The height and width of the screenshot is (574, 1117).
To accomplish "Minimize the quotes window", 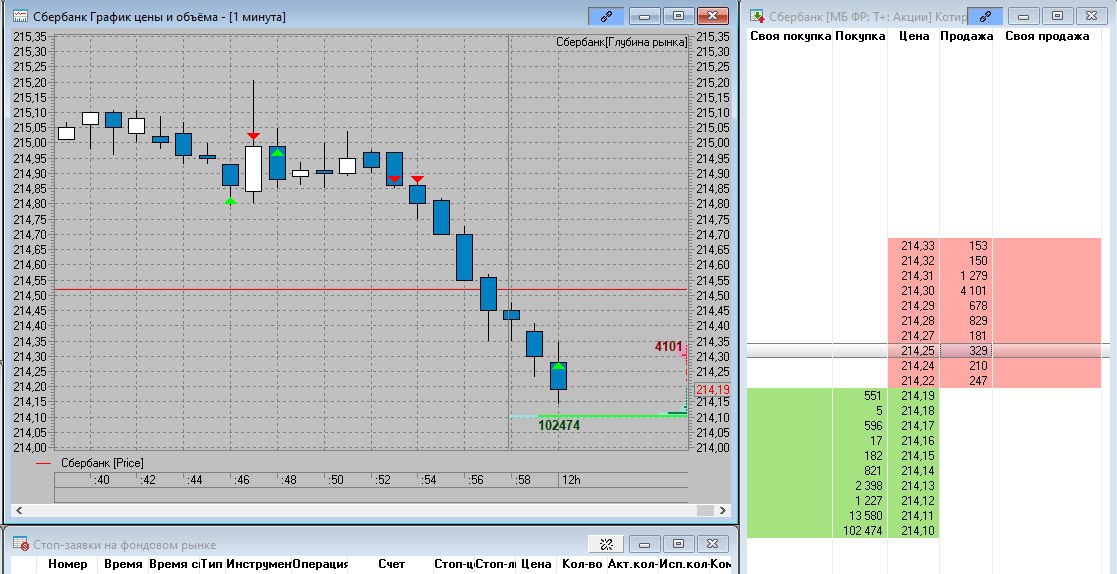I will pos(1024,16).
